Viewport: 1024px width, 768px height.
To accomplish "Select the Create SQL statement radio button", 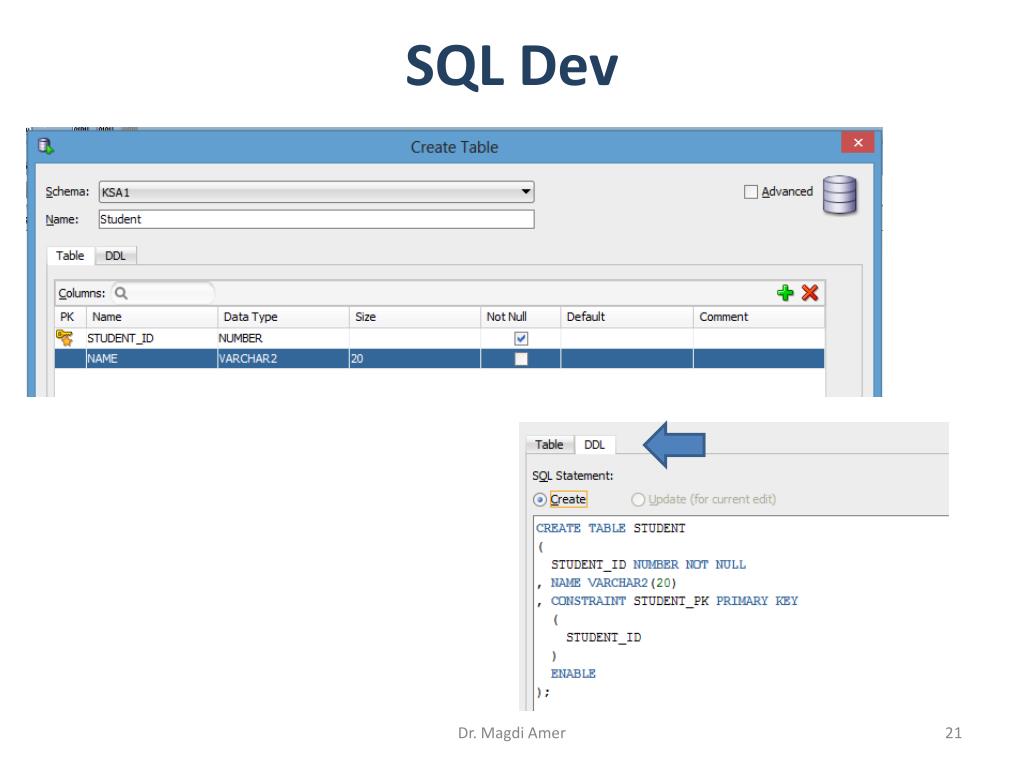I will click(539, 500).
